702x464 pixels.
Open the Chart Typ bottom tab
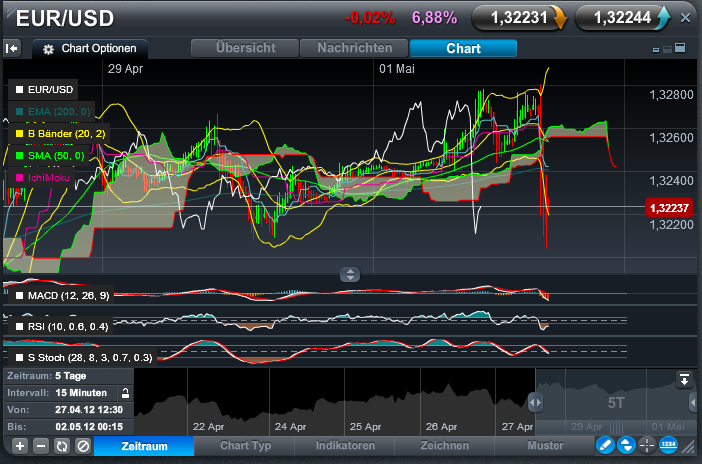tap(245, 446)
